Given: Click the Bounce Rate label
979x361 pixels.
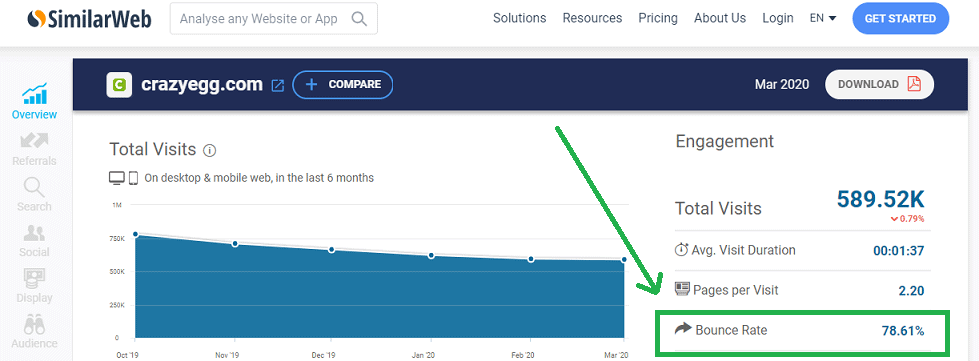Looking at the screenshot, I should point(731,330).
